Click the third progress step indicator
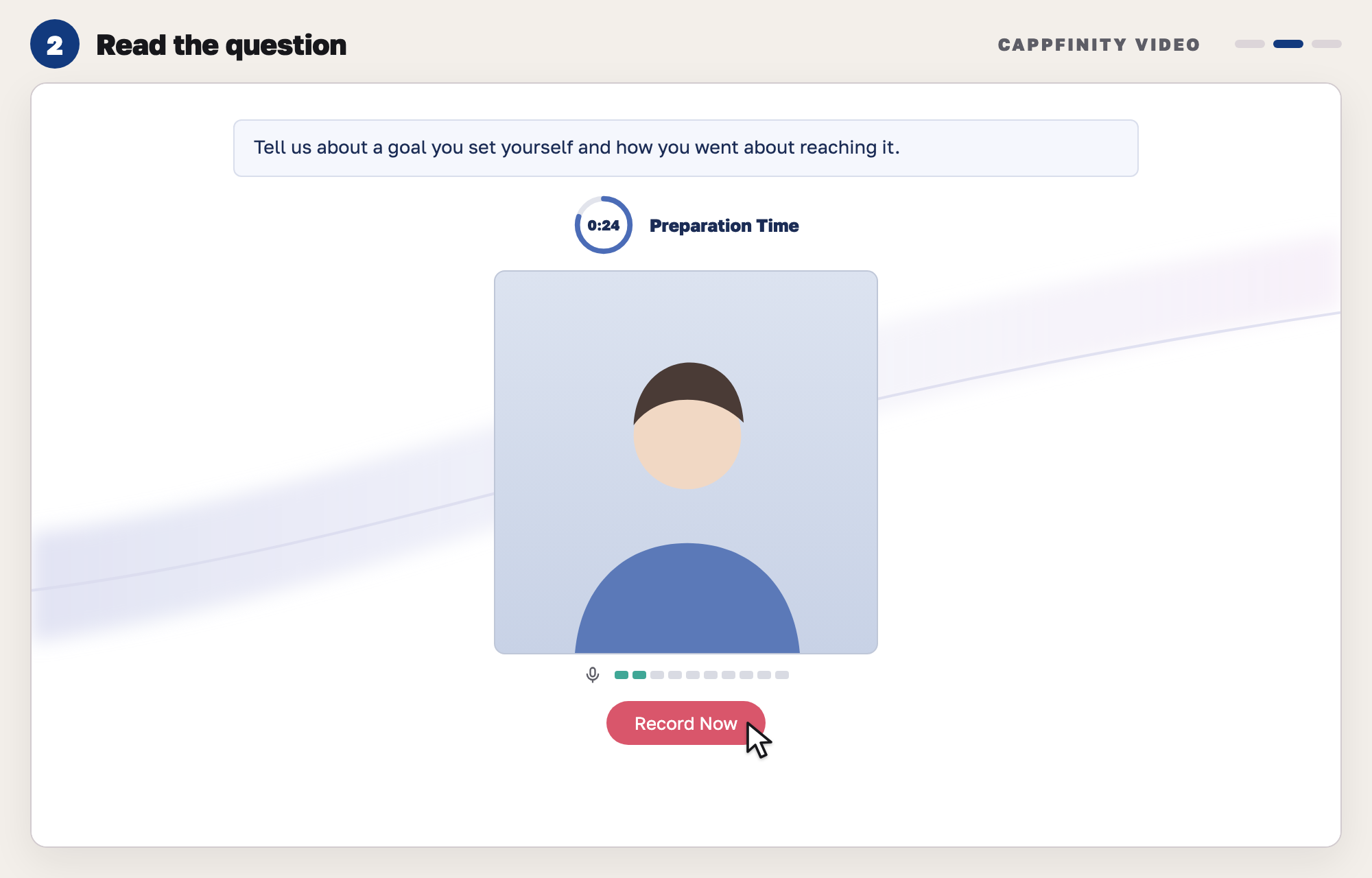 1327,44
